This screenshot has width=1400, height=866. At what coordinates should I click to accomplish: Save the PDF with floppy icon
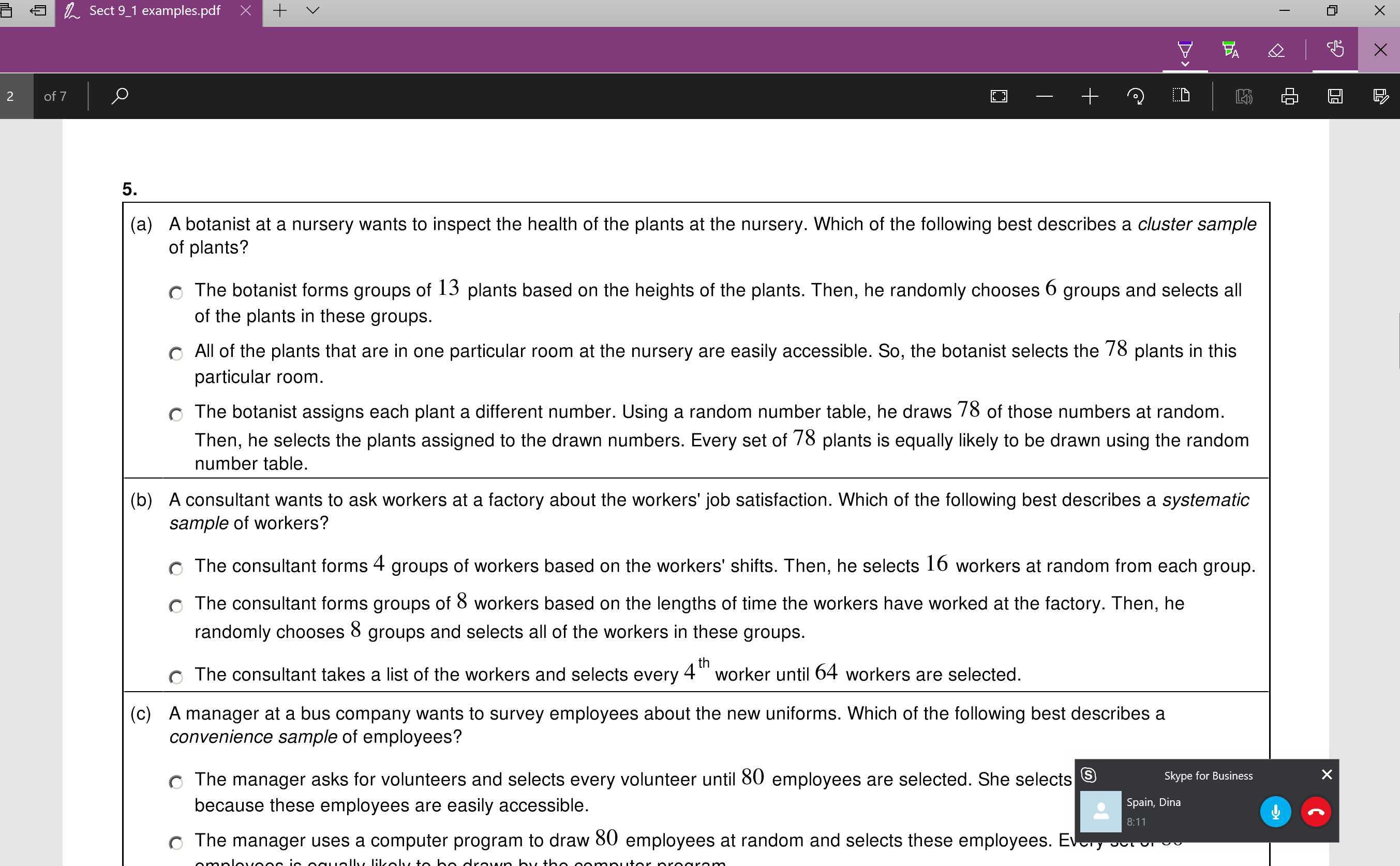click(1335, 96)
